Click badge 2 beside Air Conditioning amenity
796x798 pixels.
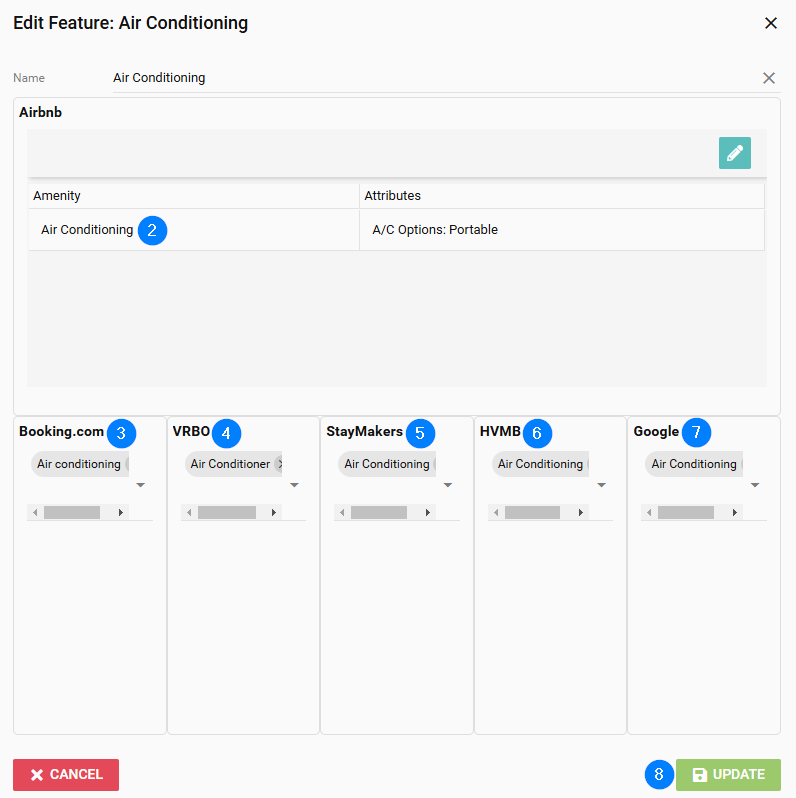pyautogui.click(x=152, y=230)
